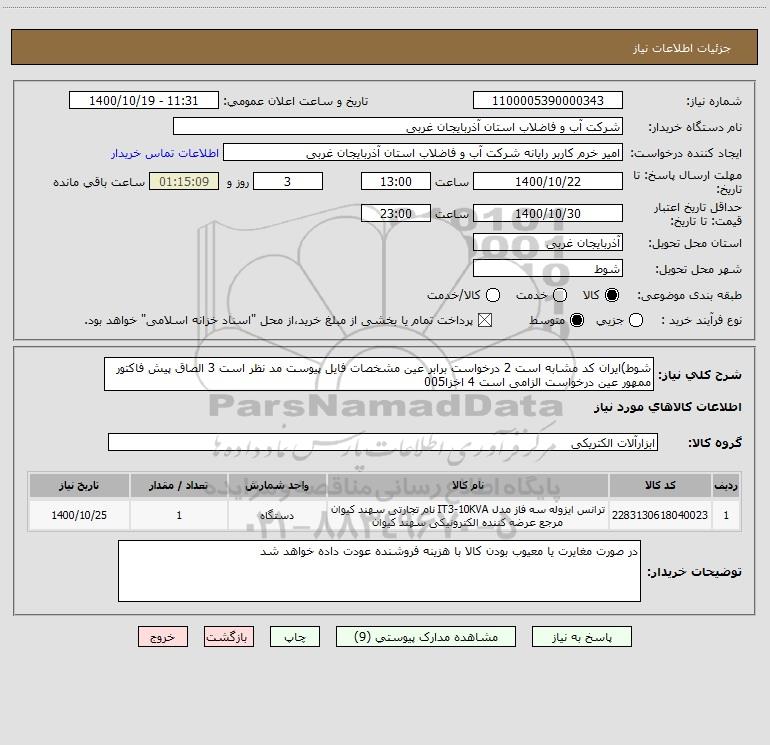Select the کالا radio button
770x745 pixels.
(x=612, y=295)
